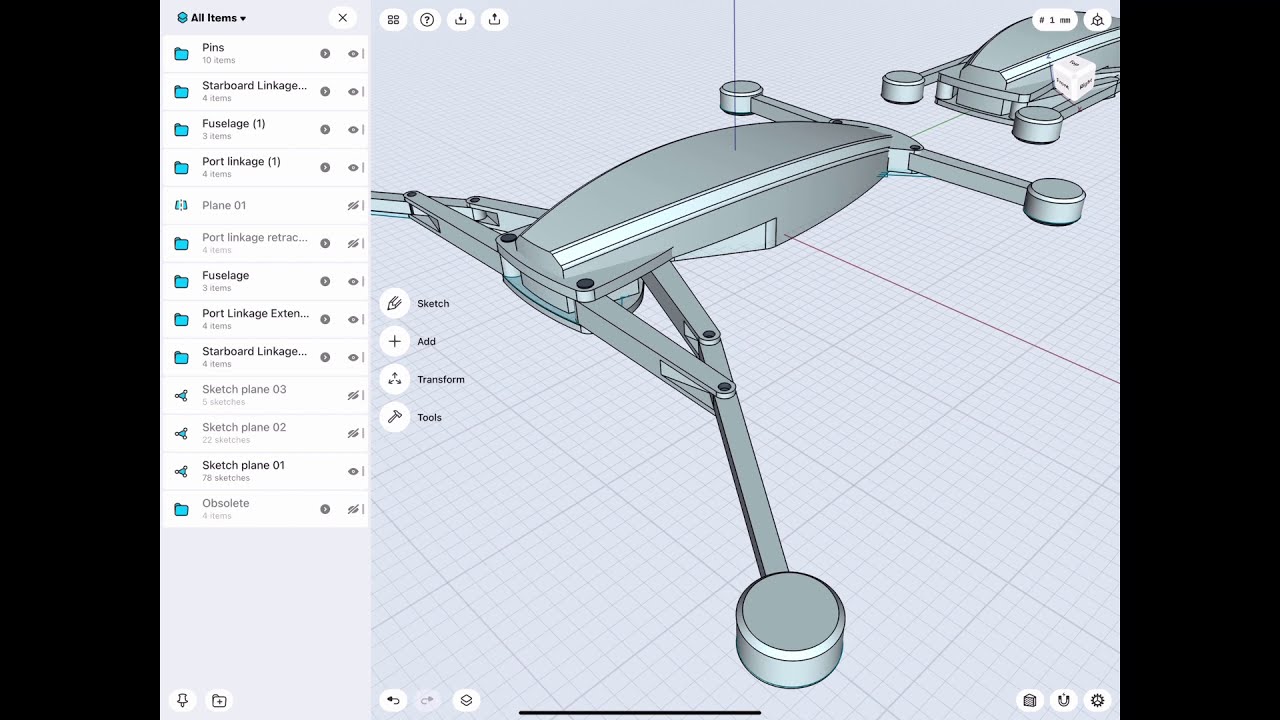The width and height of the screenshot is (1280, 720).
Task: Click the Sketch plane 01 sketch icon
Action: (x=181, y=472)
